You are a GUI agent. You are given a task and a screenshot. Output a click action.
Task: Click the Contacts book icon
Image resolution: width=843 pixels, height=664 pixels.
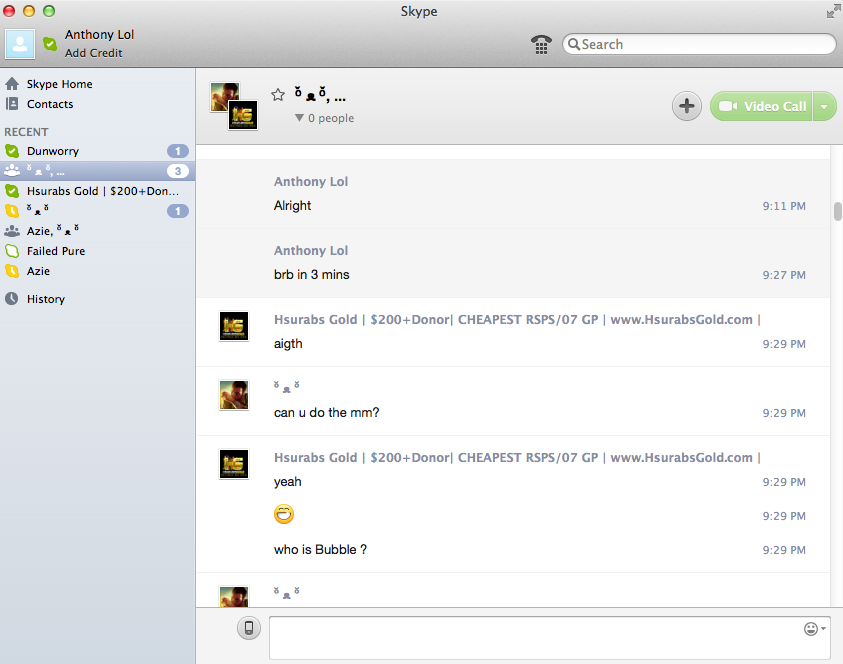coord(12,104)
